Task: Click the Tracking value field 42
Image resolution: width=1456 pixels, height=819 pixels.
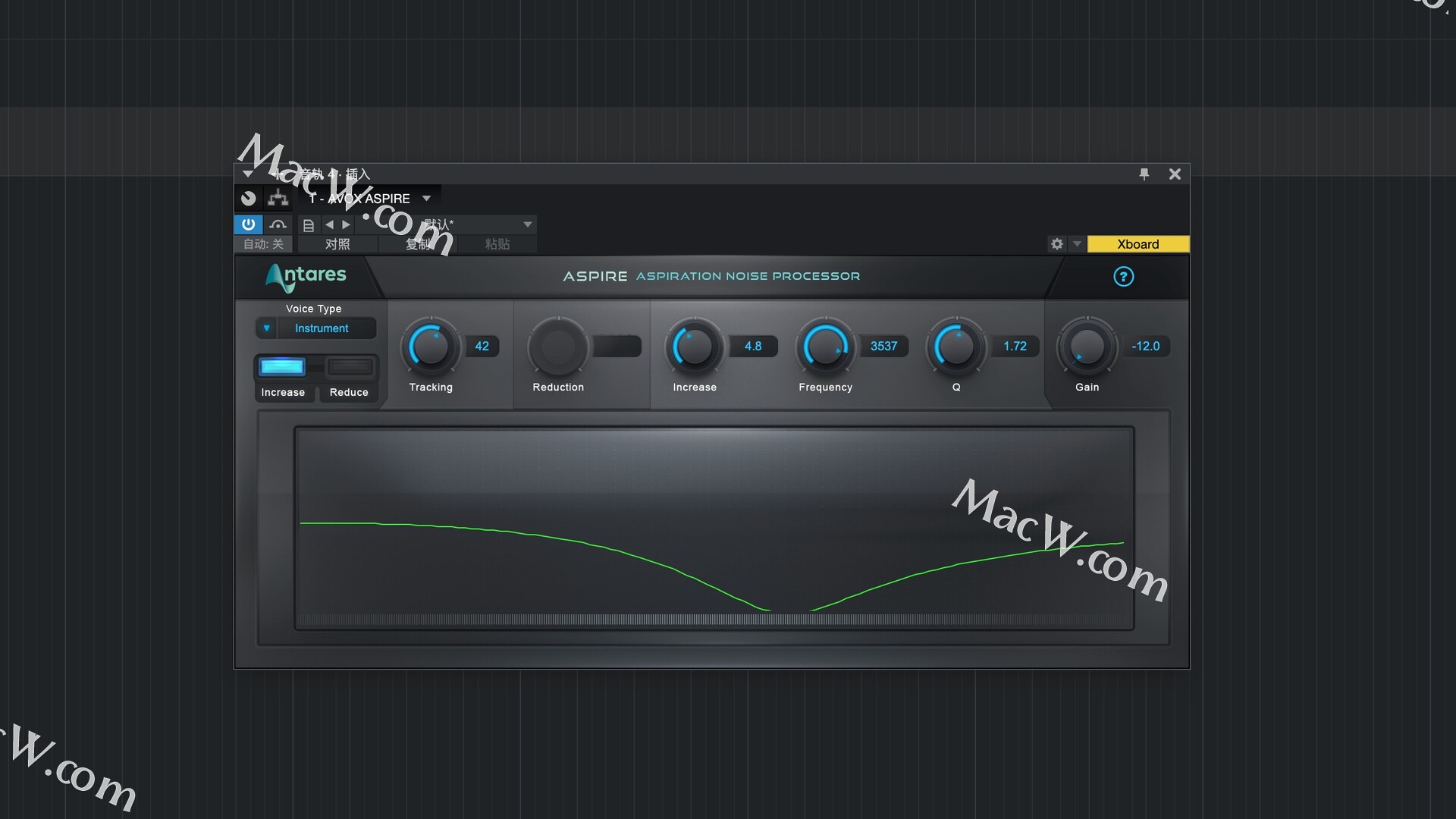Action: [x=482, y=347]
